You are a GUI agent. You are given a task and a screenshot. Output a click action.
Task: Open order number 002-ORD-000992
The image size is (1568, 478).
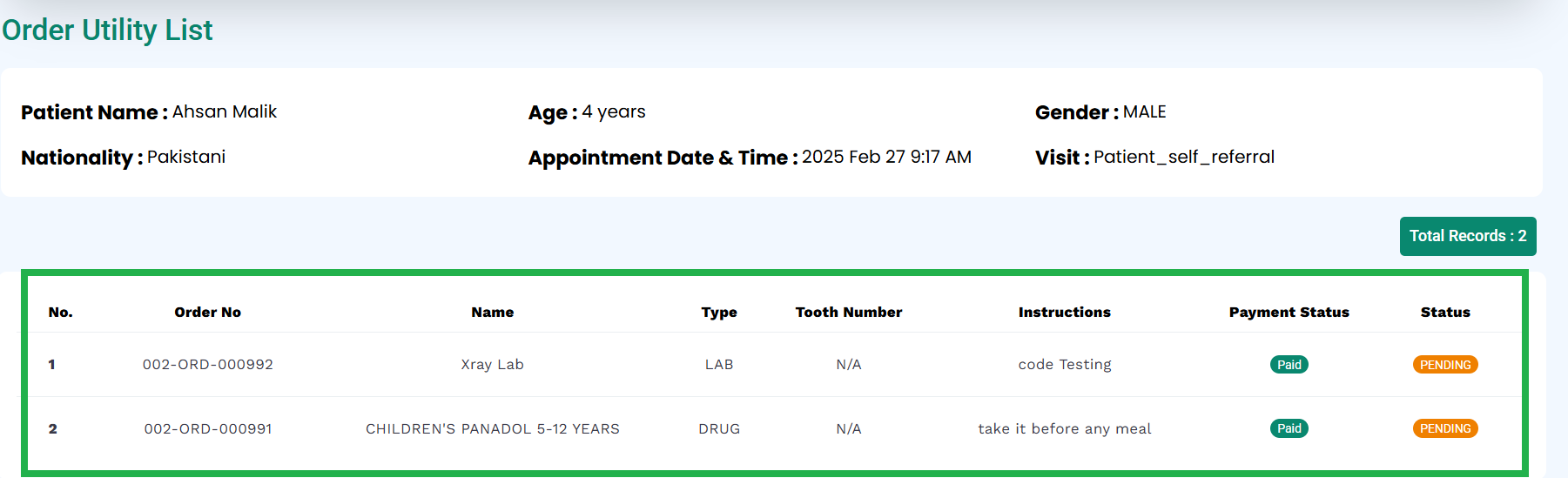pos(208,365)
